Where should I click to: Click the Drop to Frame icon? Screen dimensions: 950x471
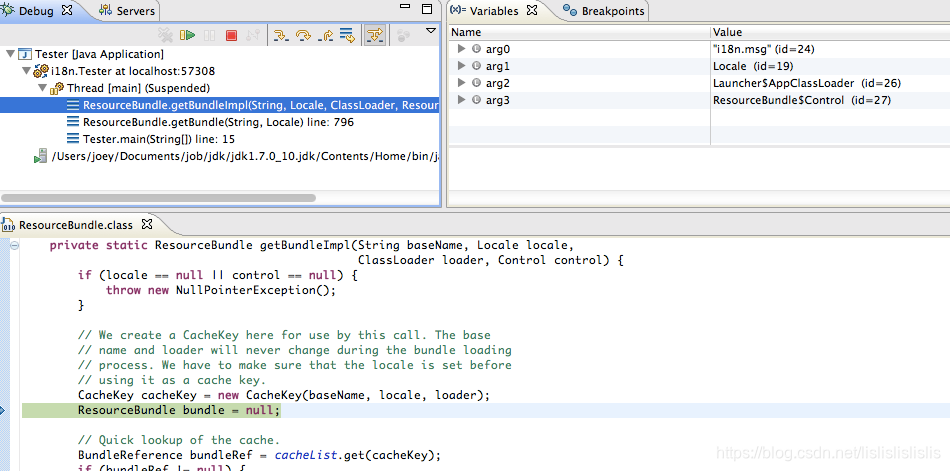point(347,36)
